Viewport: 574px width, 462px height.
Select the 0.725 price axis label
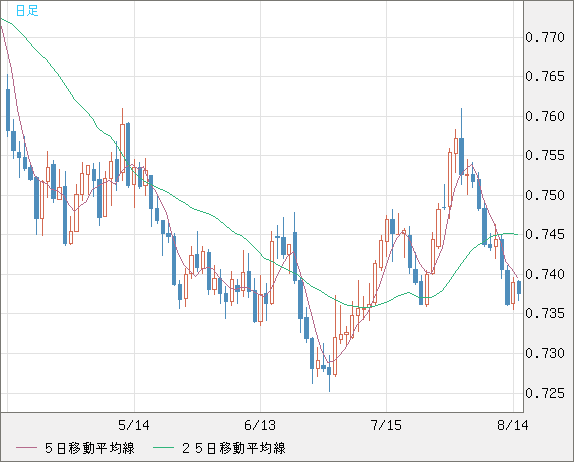[x=545, y=393]
